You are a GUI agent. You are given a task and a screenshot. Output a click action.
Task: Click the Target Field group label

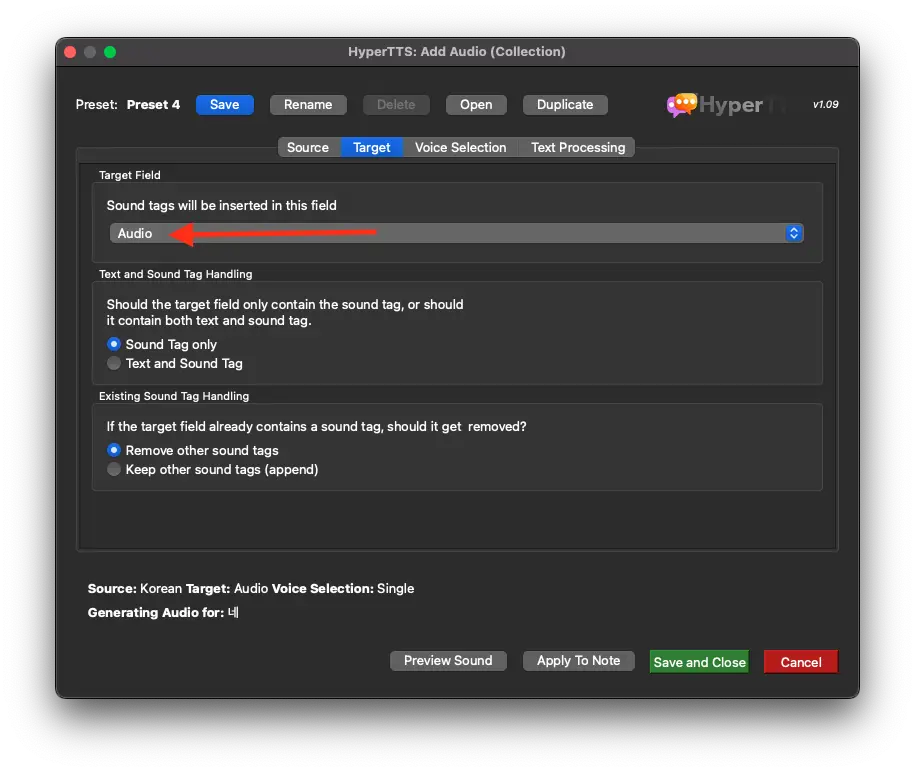[130, 175]
